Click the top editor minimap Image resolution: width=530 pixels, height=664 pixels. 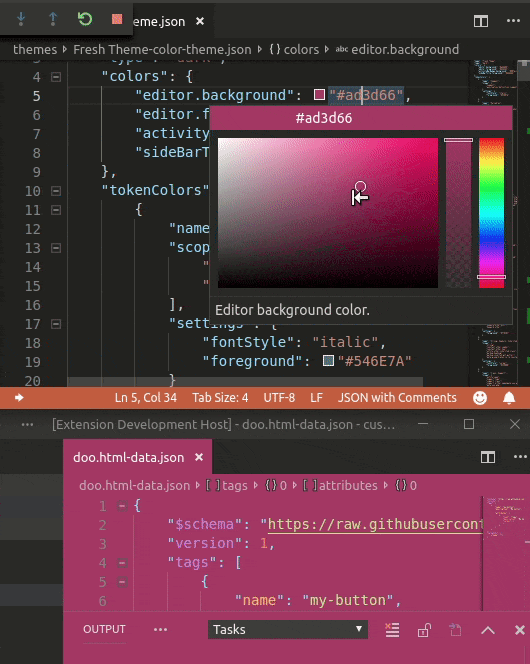click(493, 223)
